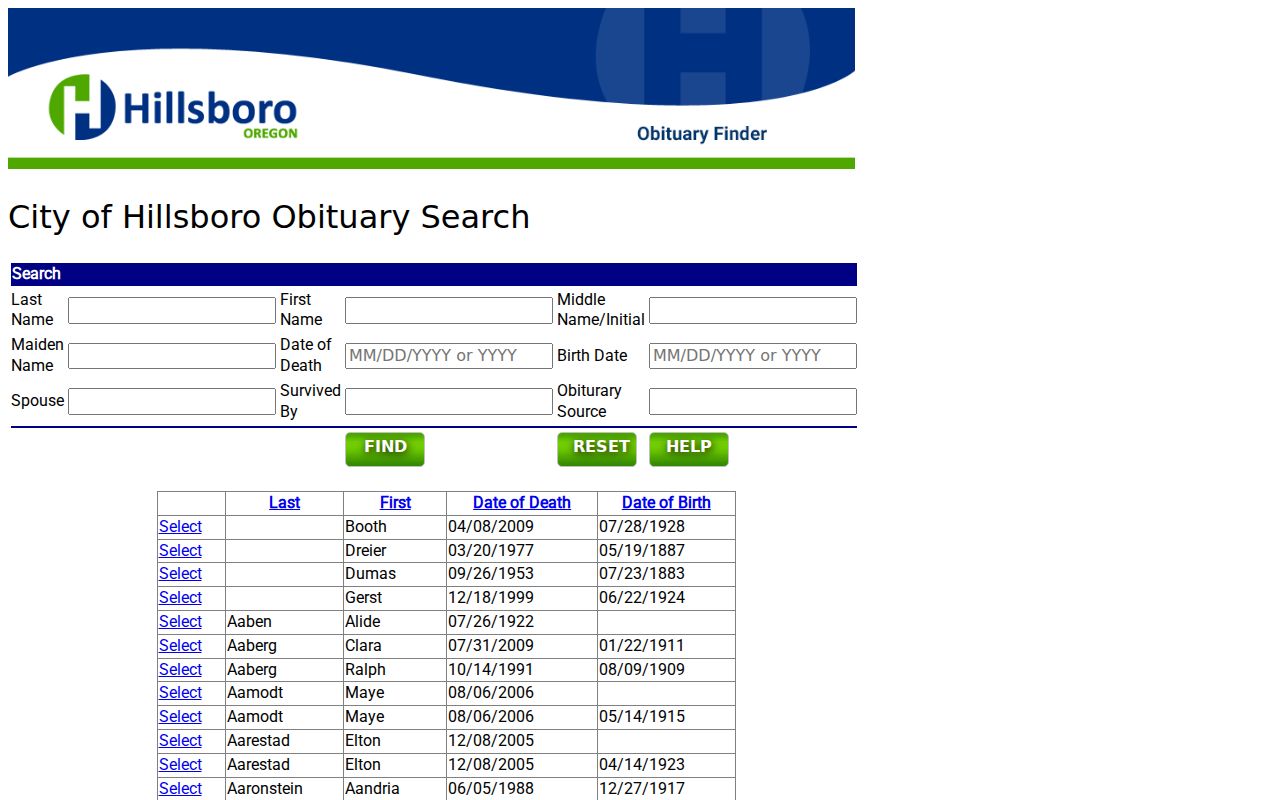Focus the Obituary Source field
The image size is (1280, 800).
[753, 401]
